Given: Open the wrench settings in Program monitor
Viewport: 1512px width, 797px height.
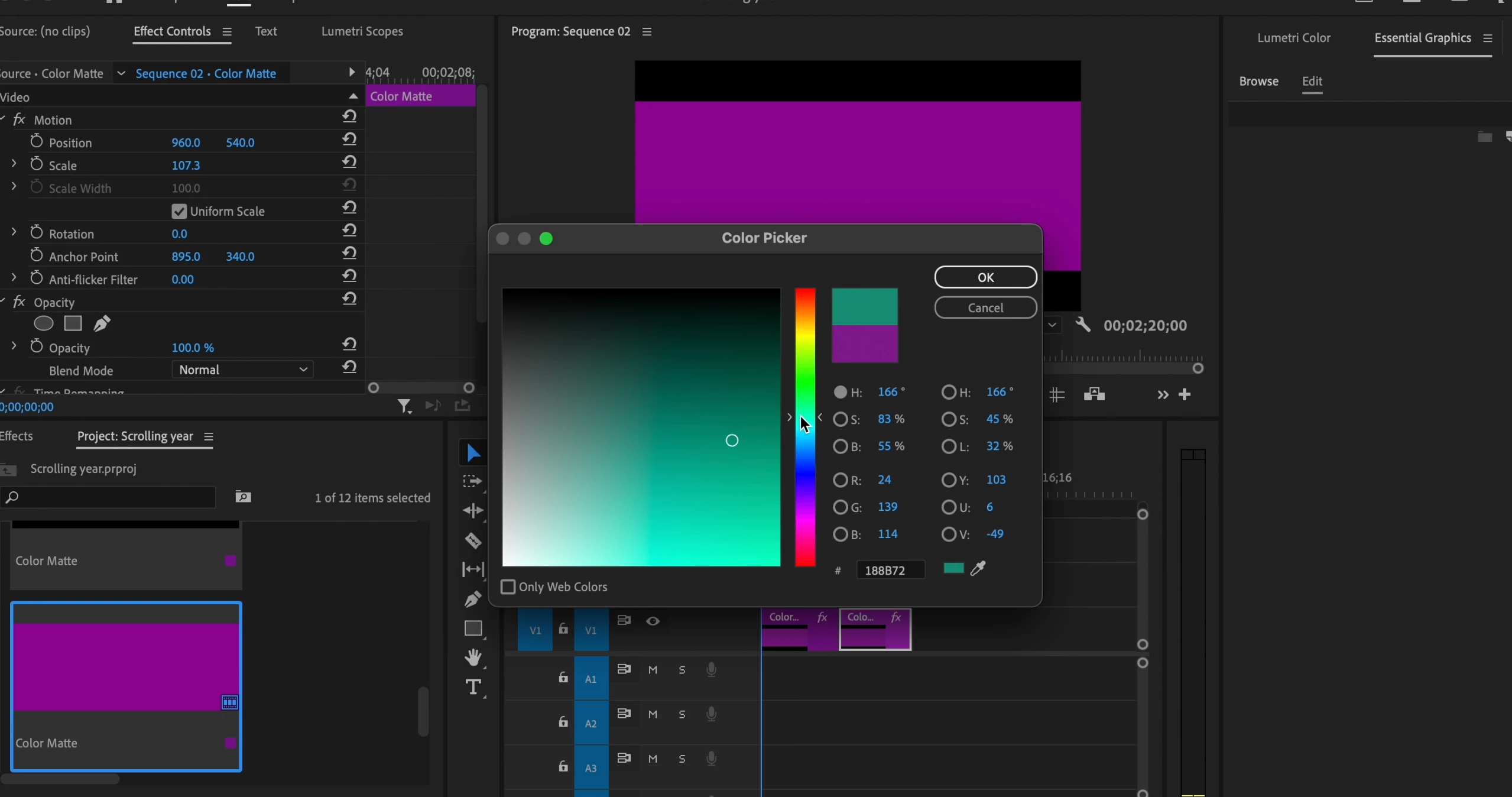Looking at the screenshot, I should click(1083, 325).
